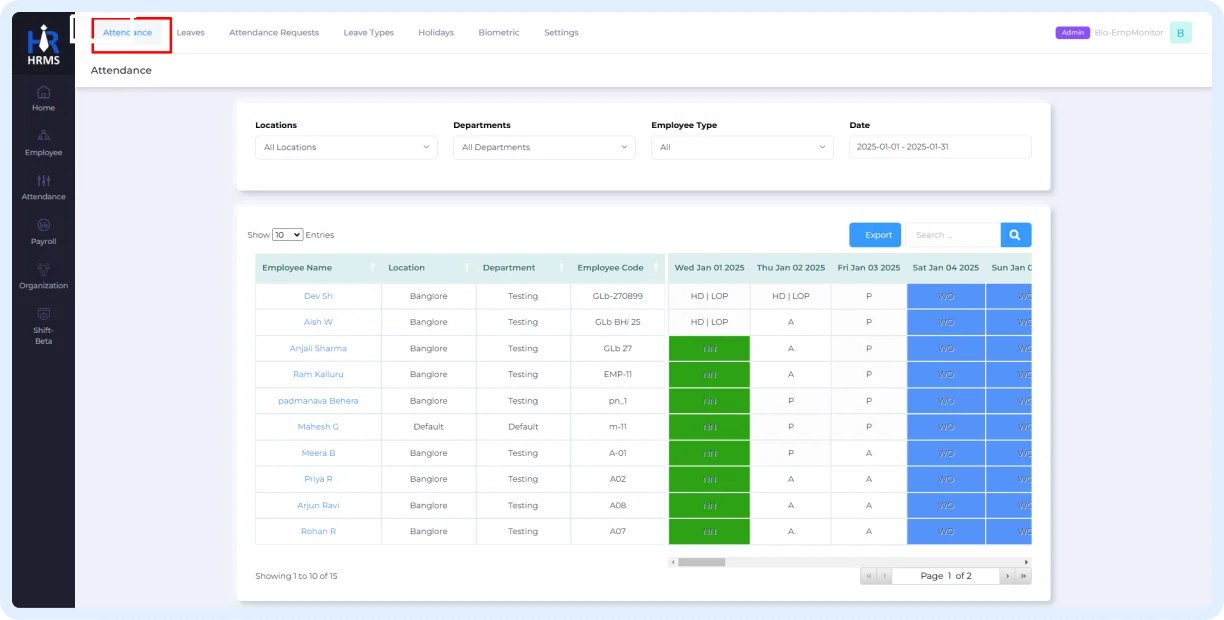Open the user avatar B menu
1224x620 pixels.
(x=1180, y=33)
